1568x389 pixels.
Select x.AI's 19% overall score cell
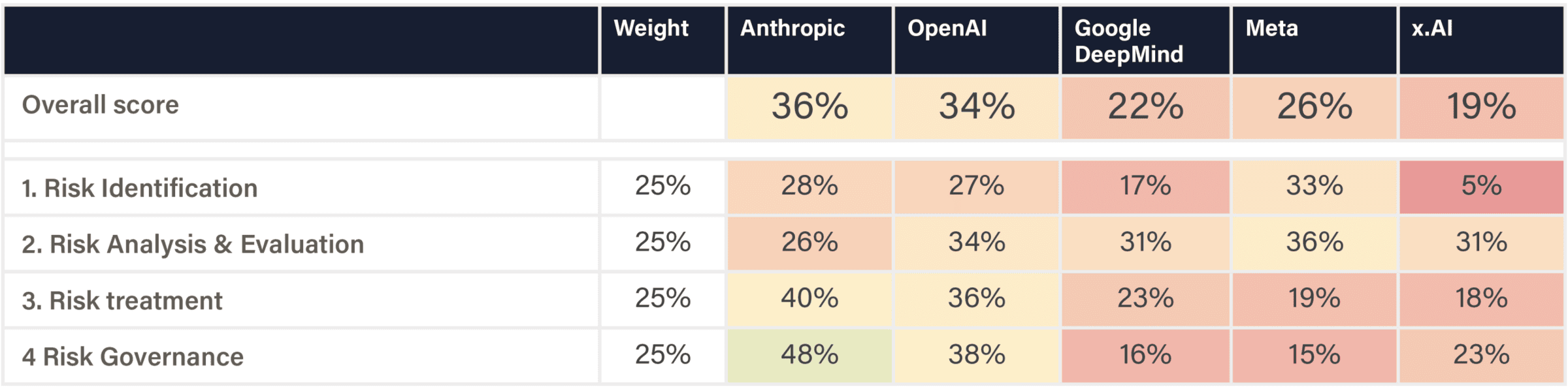[x=1481, y=106]
